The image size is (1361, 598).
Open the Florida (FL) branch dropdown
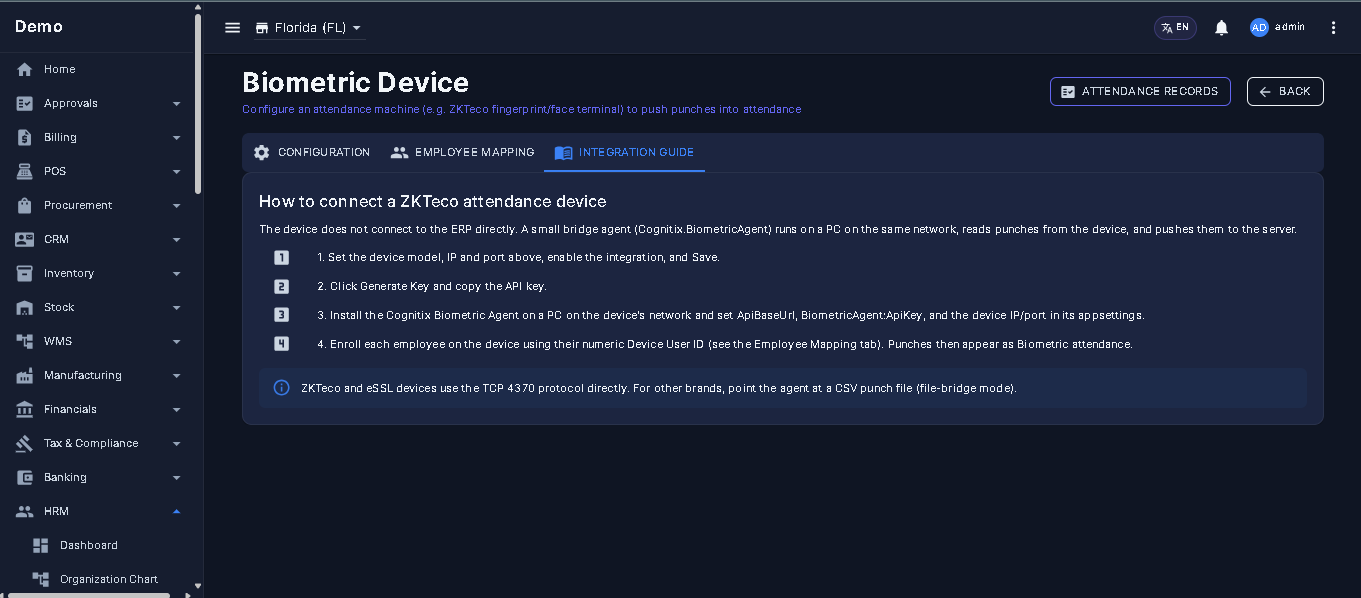(309, 28)
